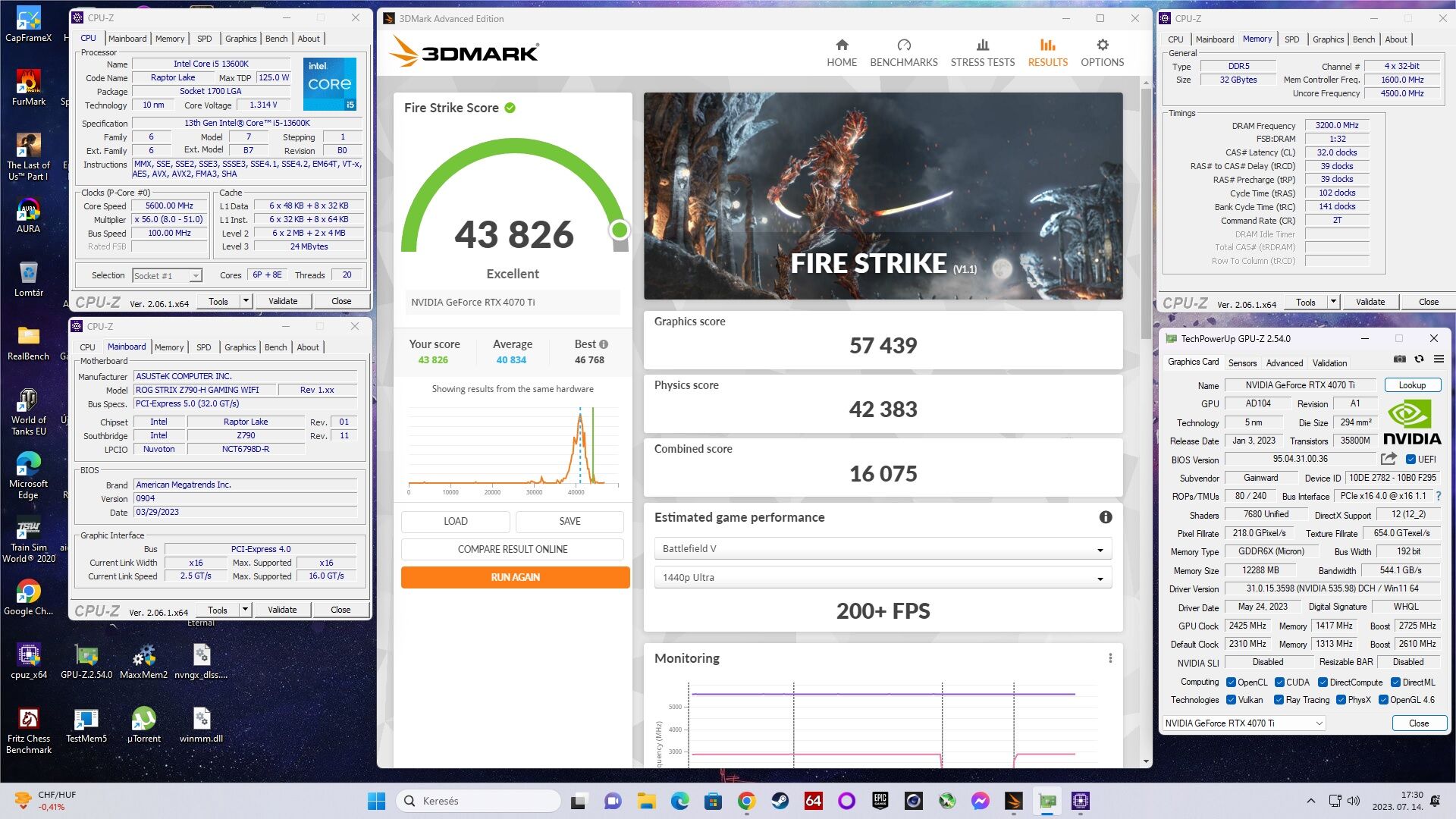Open the Tools dropdown arrow in the CPU tab window
The image size is (1456, 819).
[246, 301]
